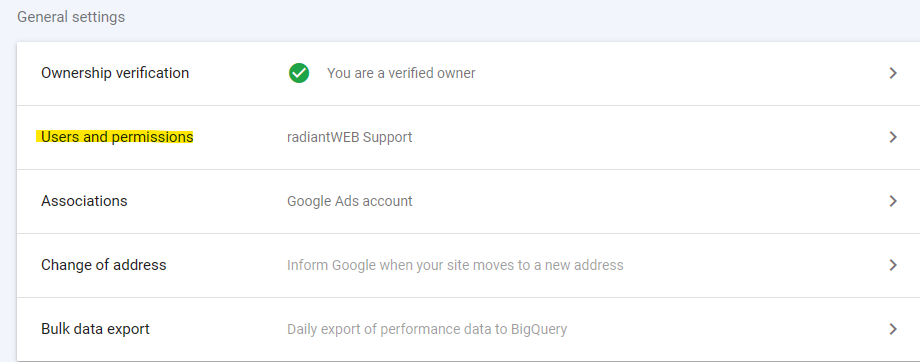Click 'You are a verified owner' text
Image resolution: width=920 pixels, height=362 pixels.
[401, 73]
